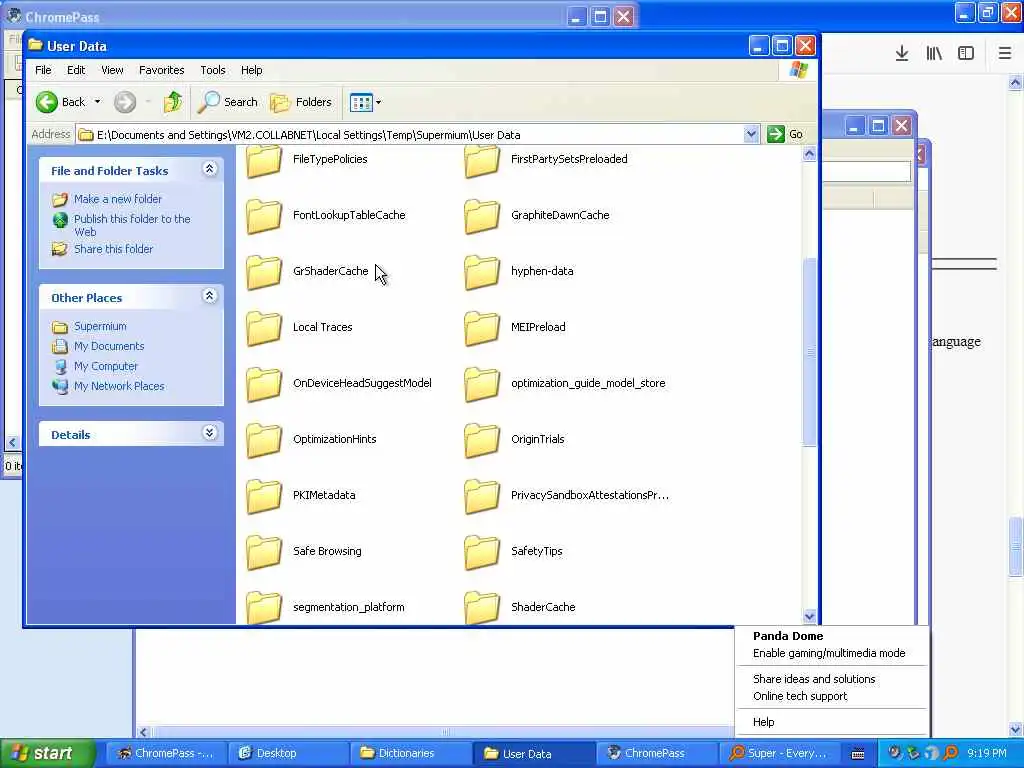Open My Documents from Other Places
The height and width of the screenshot is (768, 1024).
[x=109, y=346]
